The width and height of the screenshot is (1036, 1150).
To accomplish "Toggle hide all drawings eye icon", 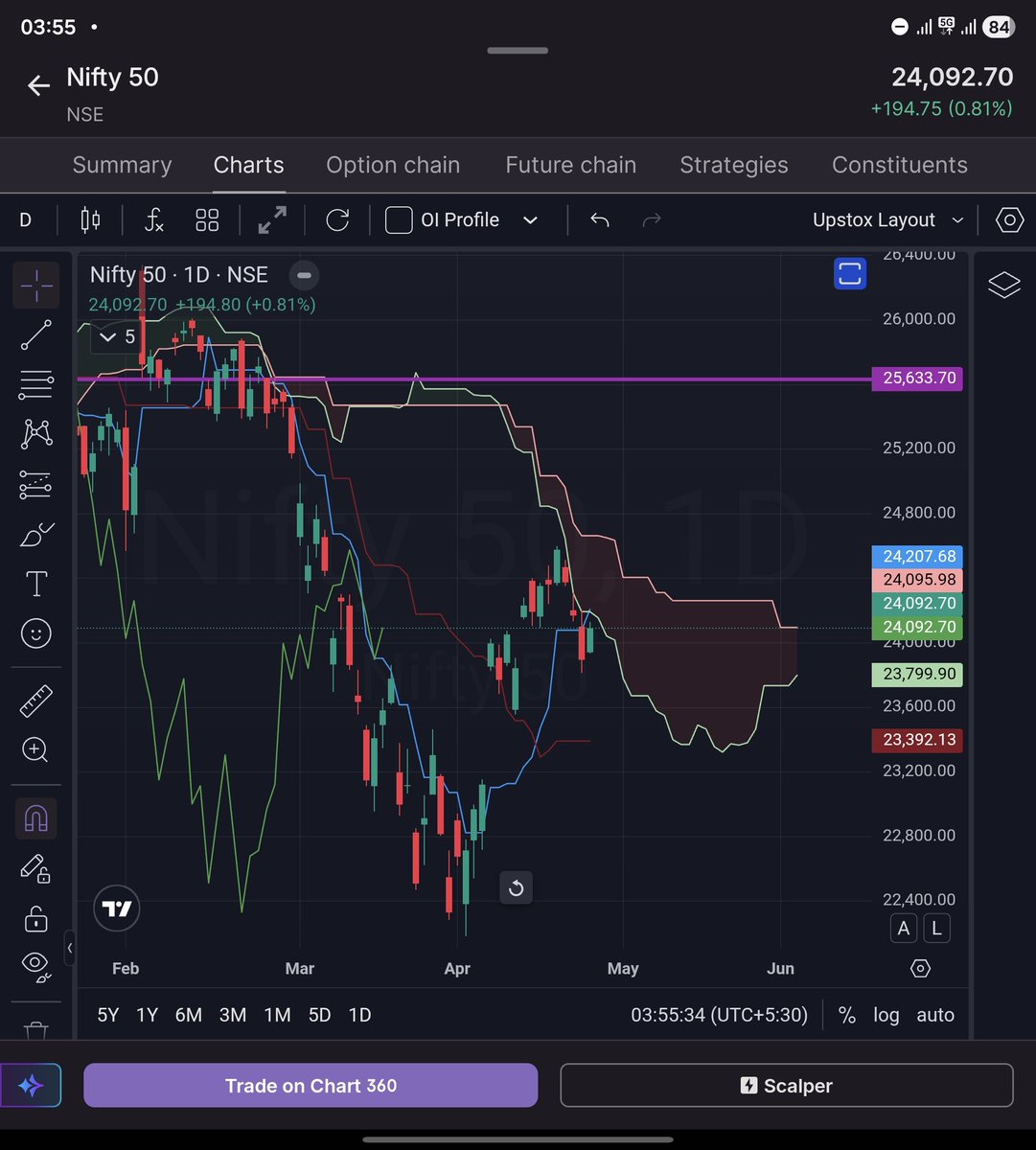I will point(35,966).
